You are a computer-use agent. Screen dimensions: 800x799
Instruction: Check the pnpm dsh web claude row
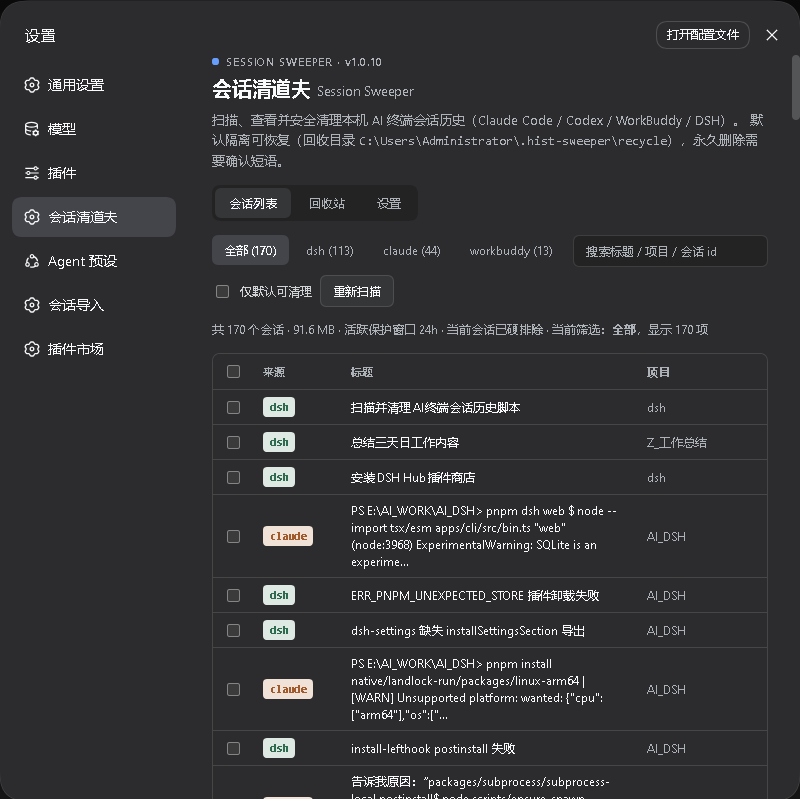tap(233, 536)
